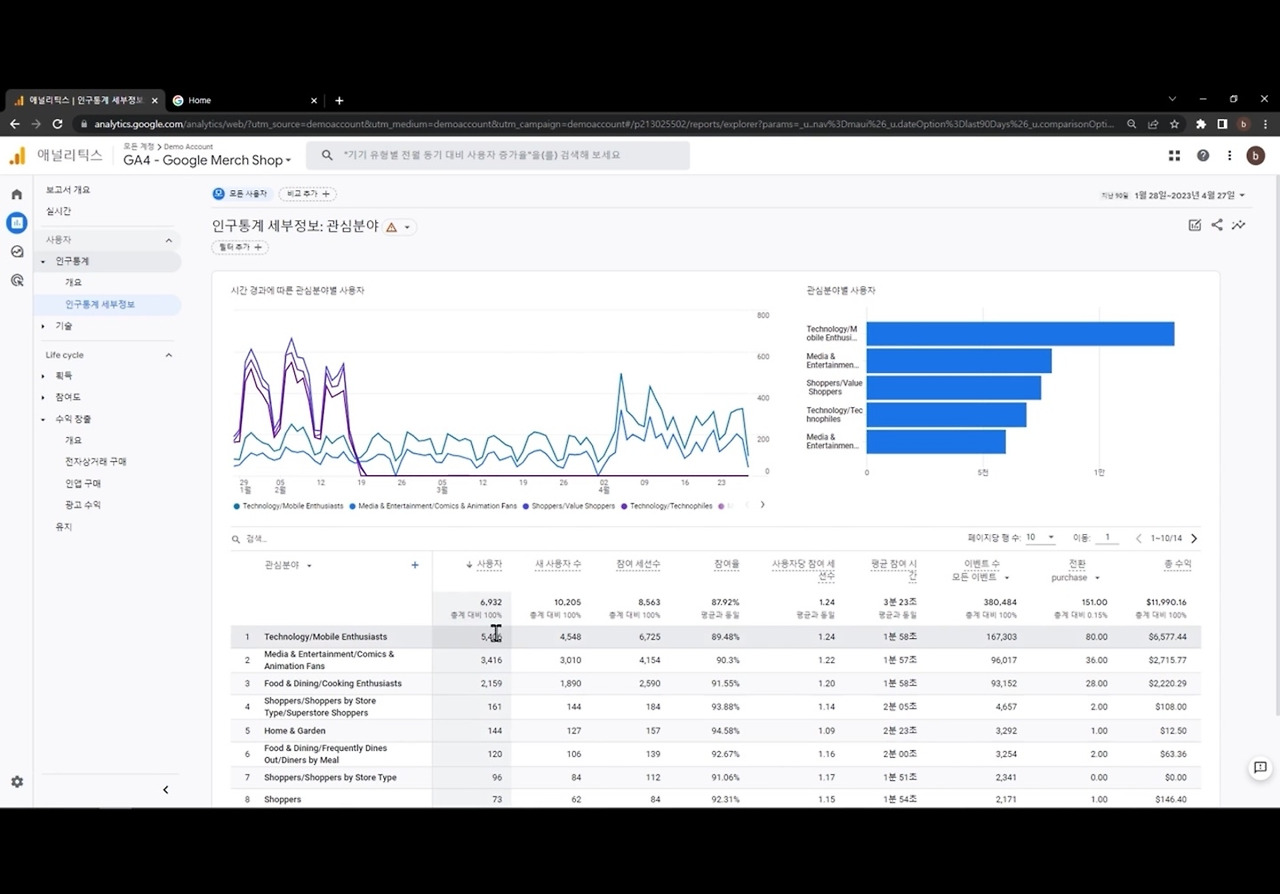Click the Technology/Mobile Enthusiasts bar in the chart
1280x894 pixels.
pyautogui.click(x=1020, y=334)
